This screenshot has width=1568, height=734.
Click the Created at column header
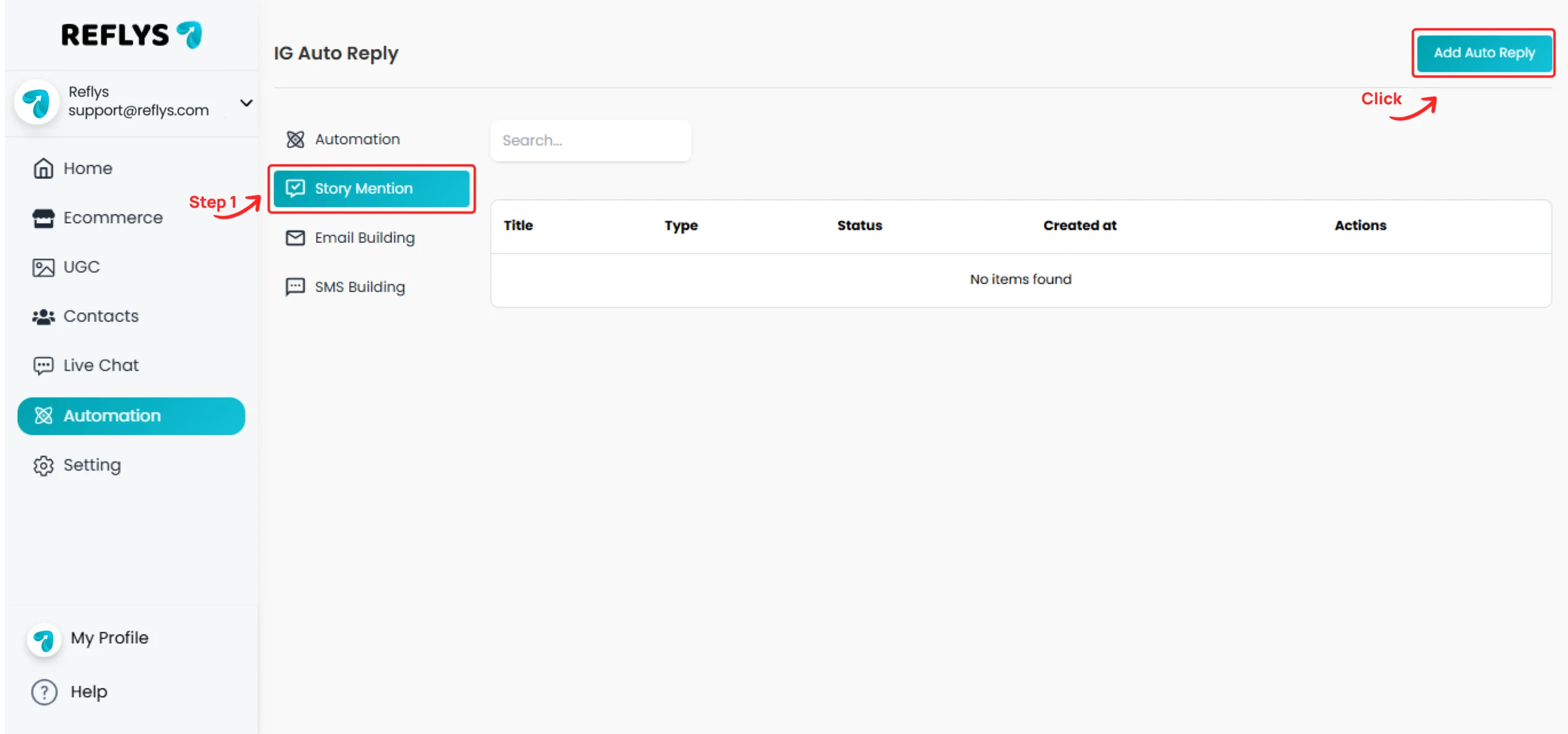click(x=1079, y=225)
